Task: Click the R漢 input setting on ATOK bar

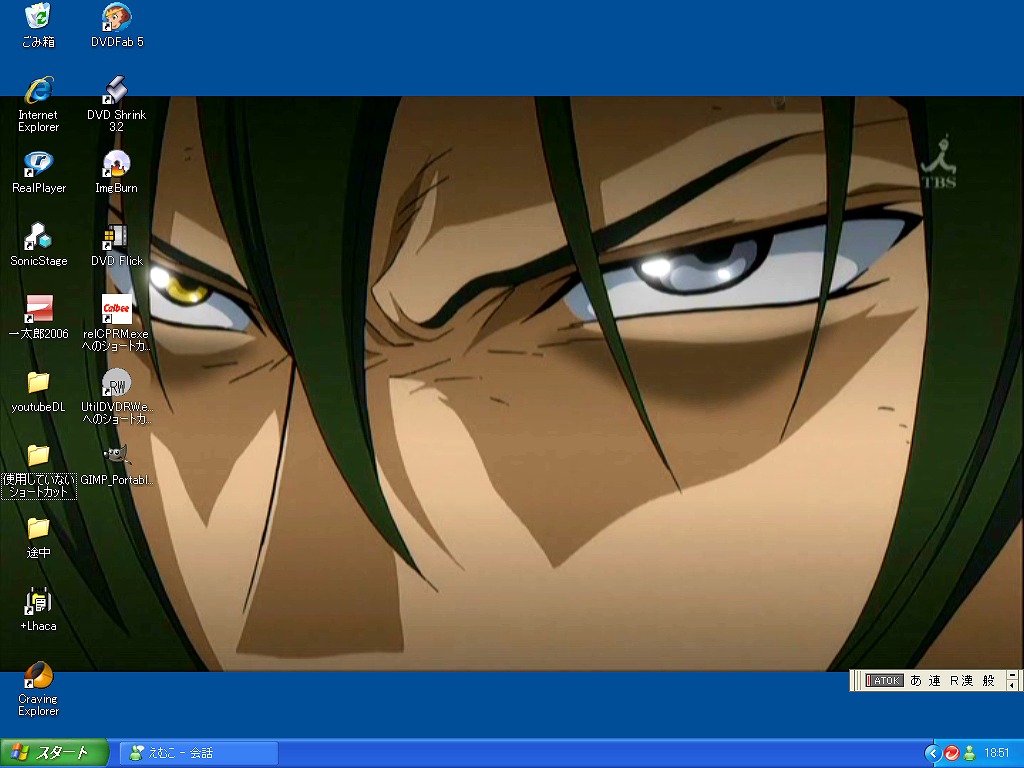Action: click(961, 680)
